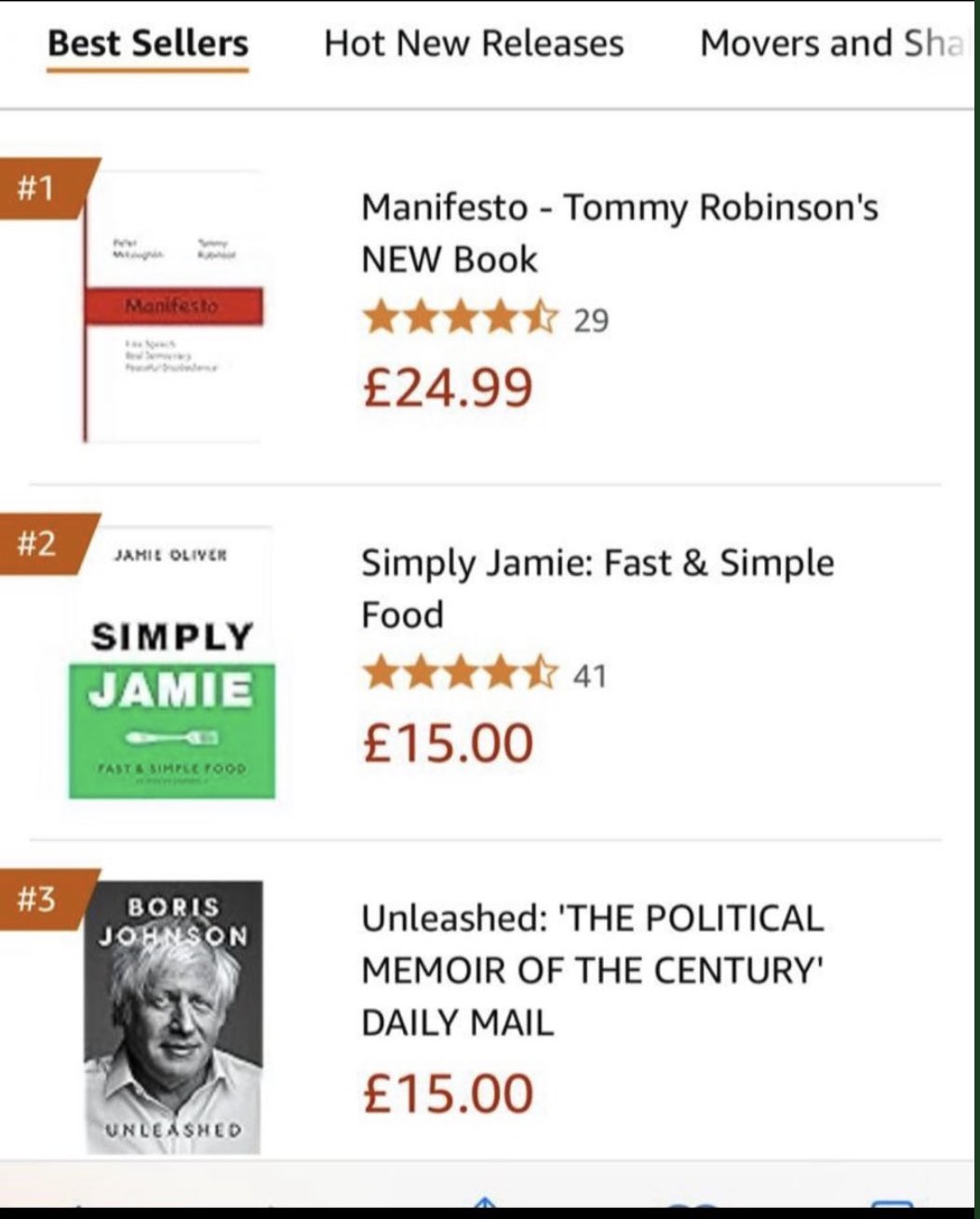980x1219 pixels.
Task: View the 41 reviews for Simply Jamie
Action: pyautogui.click(x=590, y=676)
